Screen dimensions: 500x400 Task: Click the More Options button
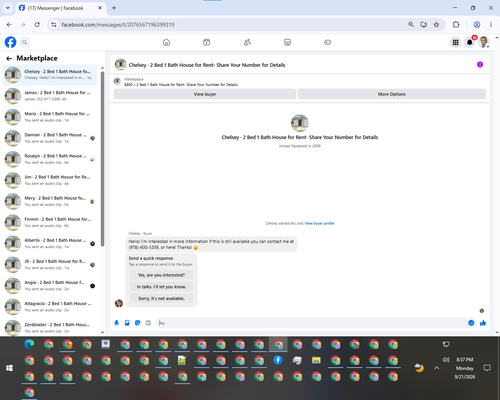point(392,94)
